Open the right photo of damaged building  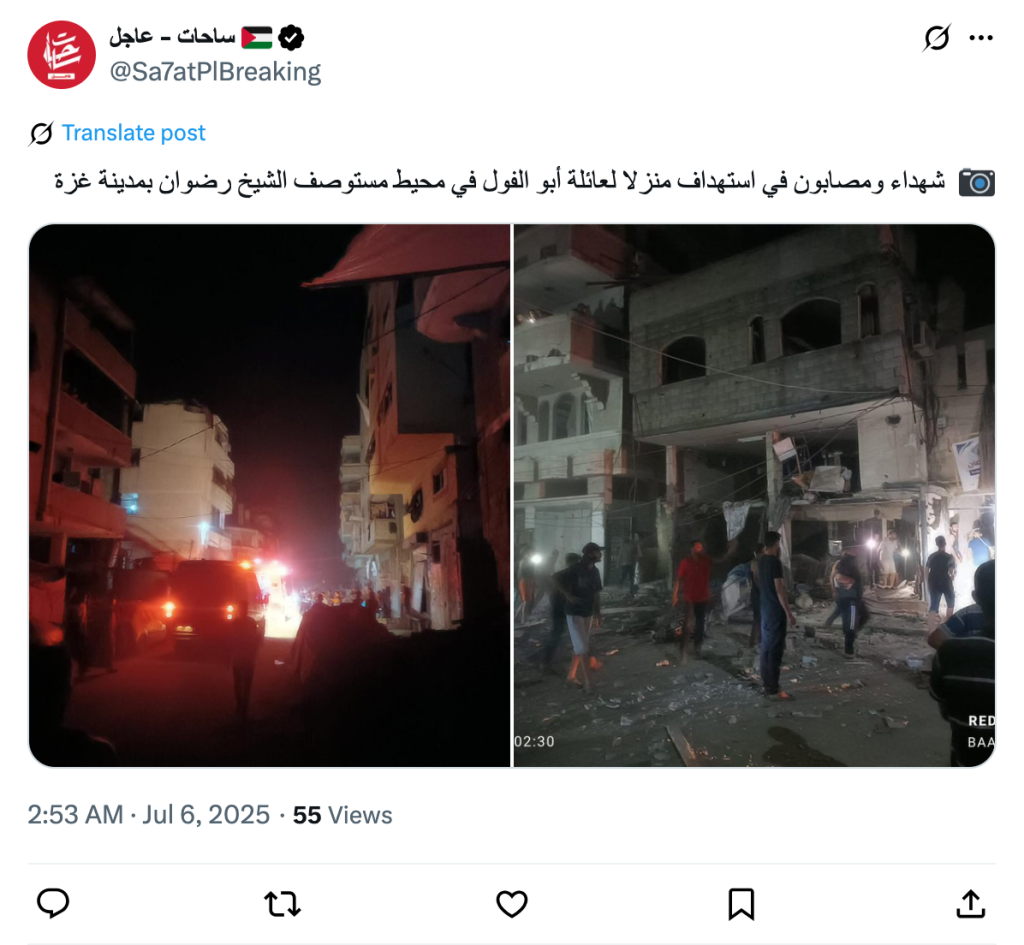click(x=754, y=496)
